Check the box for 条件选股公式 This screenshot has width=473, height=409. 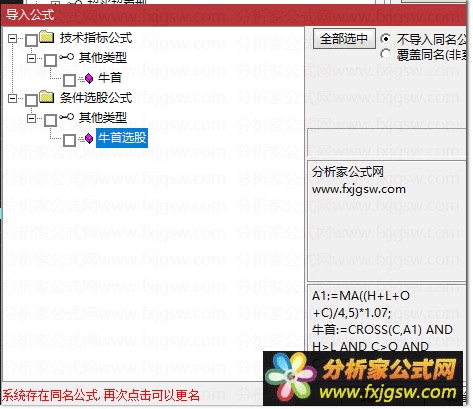pyautogui.click(x=32, y=100)
